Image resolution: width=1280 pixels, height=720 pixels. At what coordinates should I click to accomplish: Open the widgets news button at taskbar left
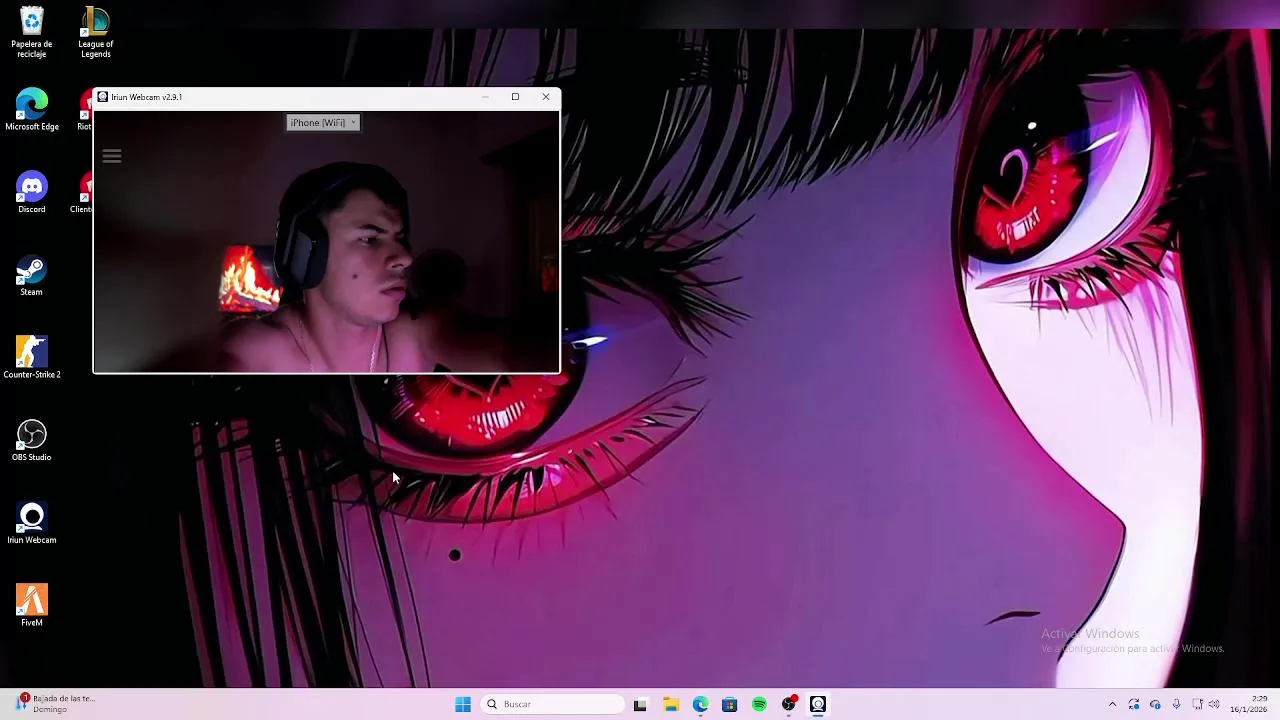coord(55,704)
